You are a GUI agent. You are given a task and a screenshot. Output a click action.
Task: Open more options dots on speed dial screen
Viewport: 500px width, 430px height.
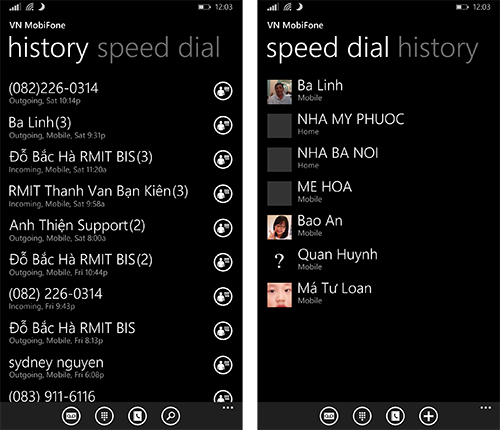[486, 407]
